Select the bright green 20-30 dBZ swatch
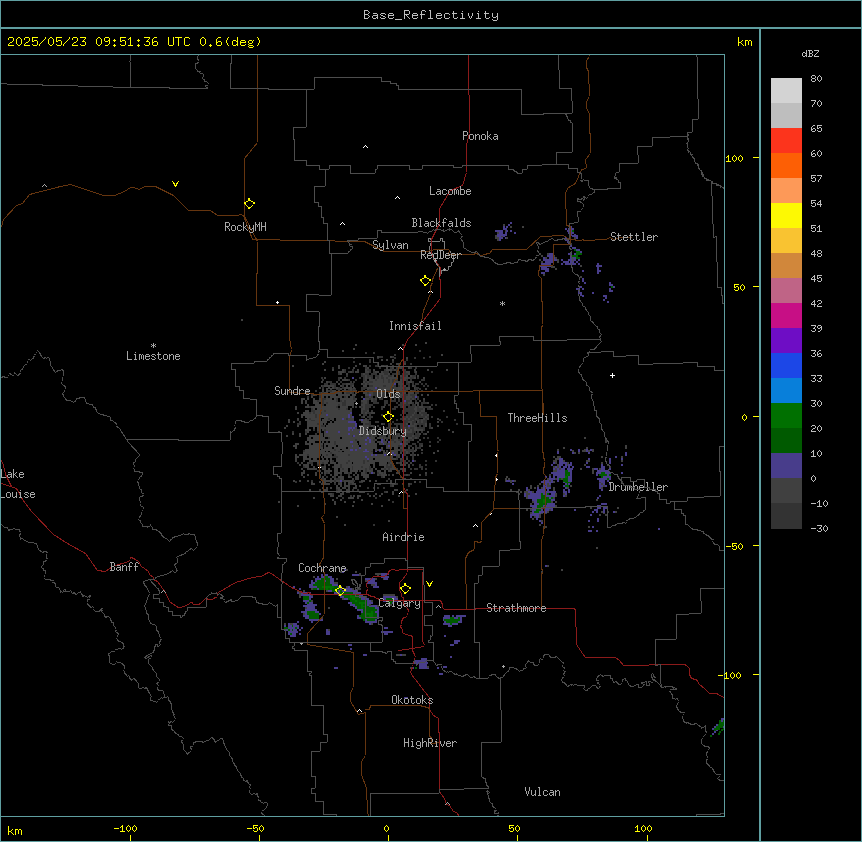Screen dimensions: 862x842 786,416
